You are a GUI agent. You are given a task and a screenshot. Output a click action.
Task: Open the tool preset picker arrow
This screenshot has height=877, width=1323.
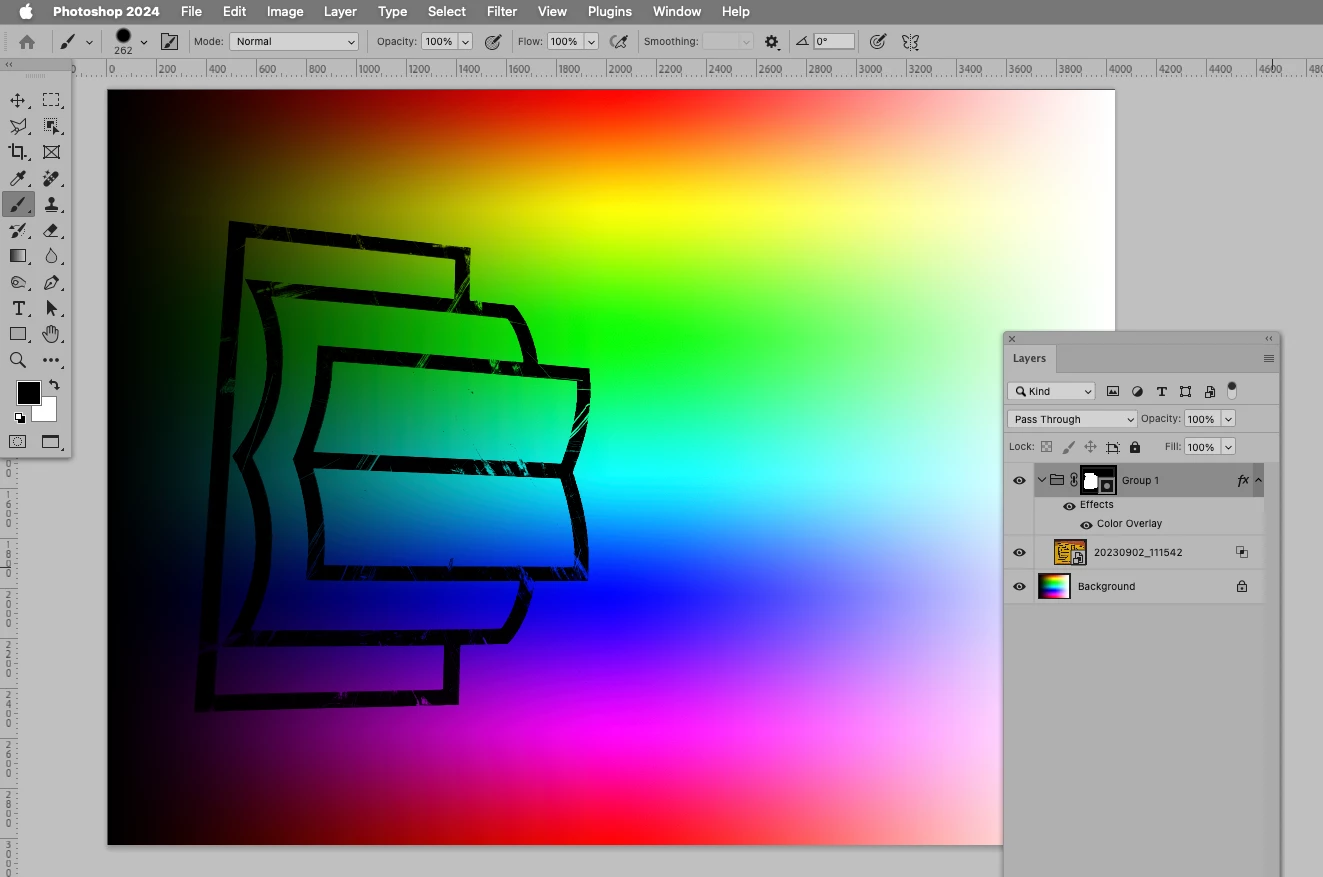point(89,42)
